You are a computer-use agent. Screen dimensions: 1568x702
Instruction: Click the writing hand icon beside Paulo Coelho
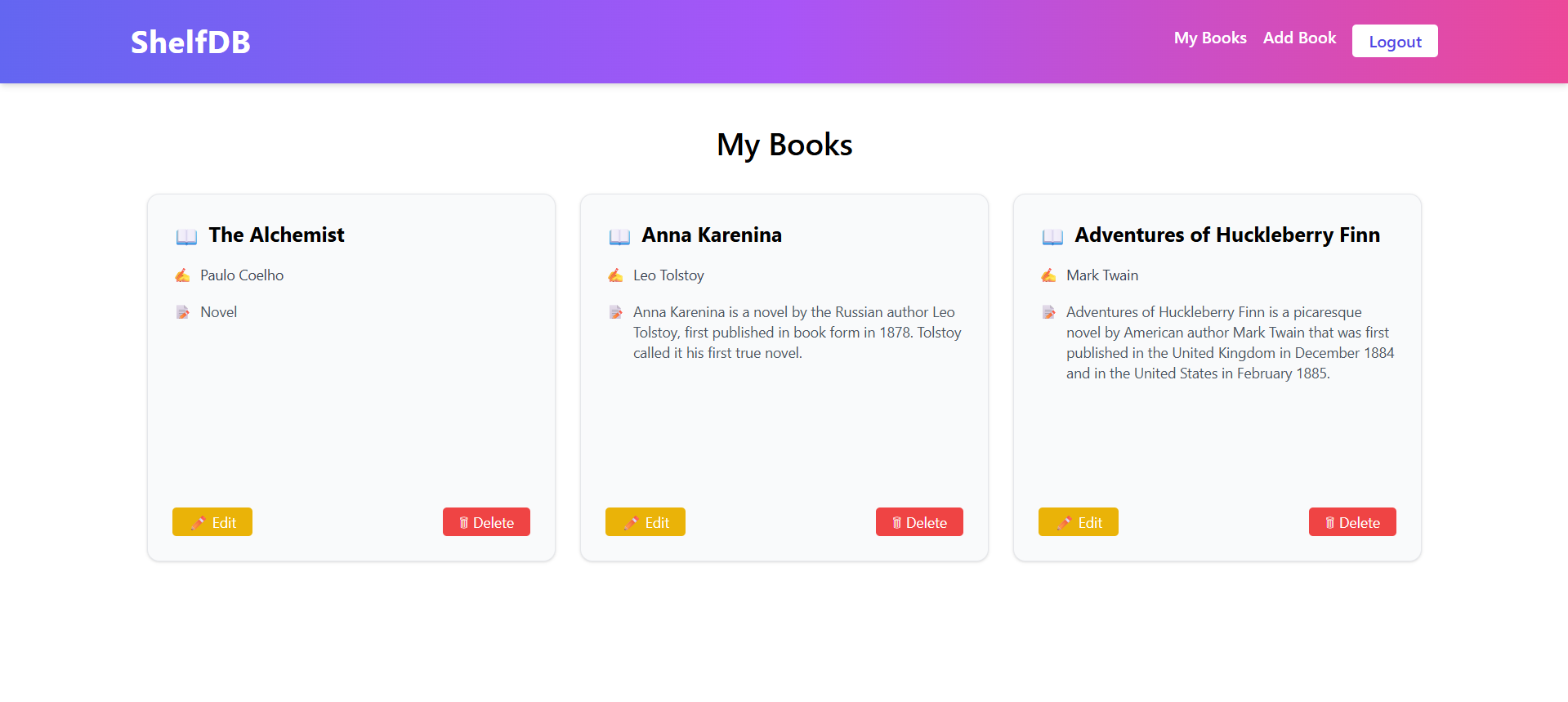click(182, 275)
